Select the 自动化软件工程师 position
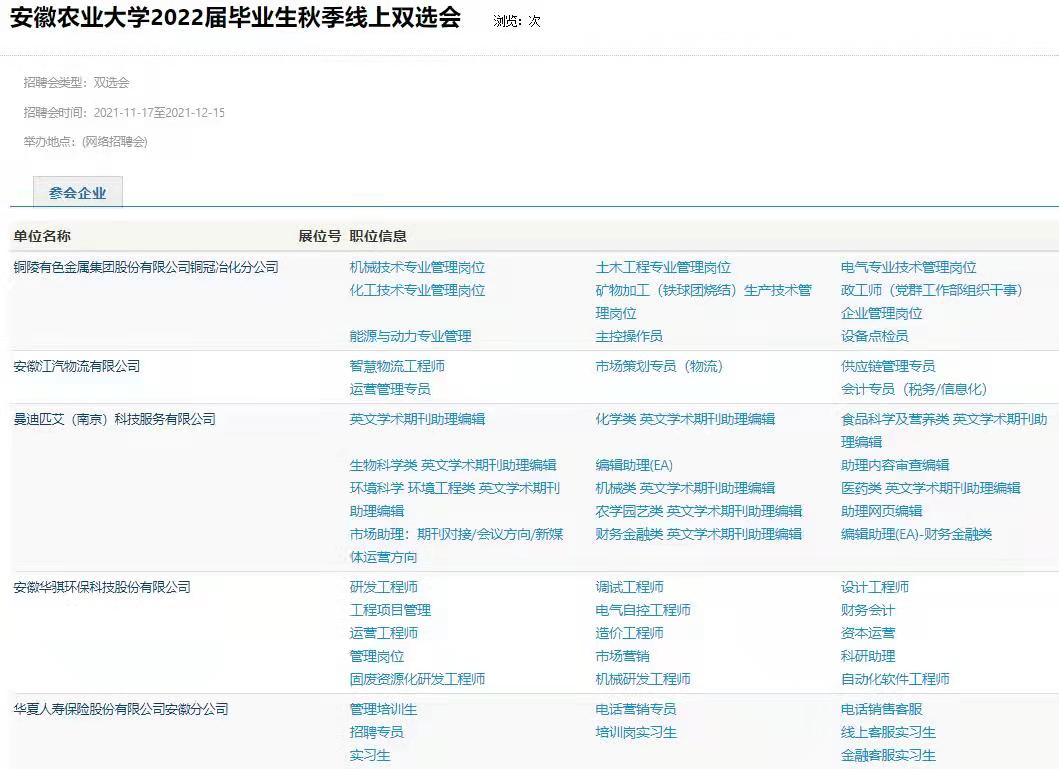This screenshot has height=769, width=1059. (x=895, y=679)
